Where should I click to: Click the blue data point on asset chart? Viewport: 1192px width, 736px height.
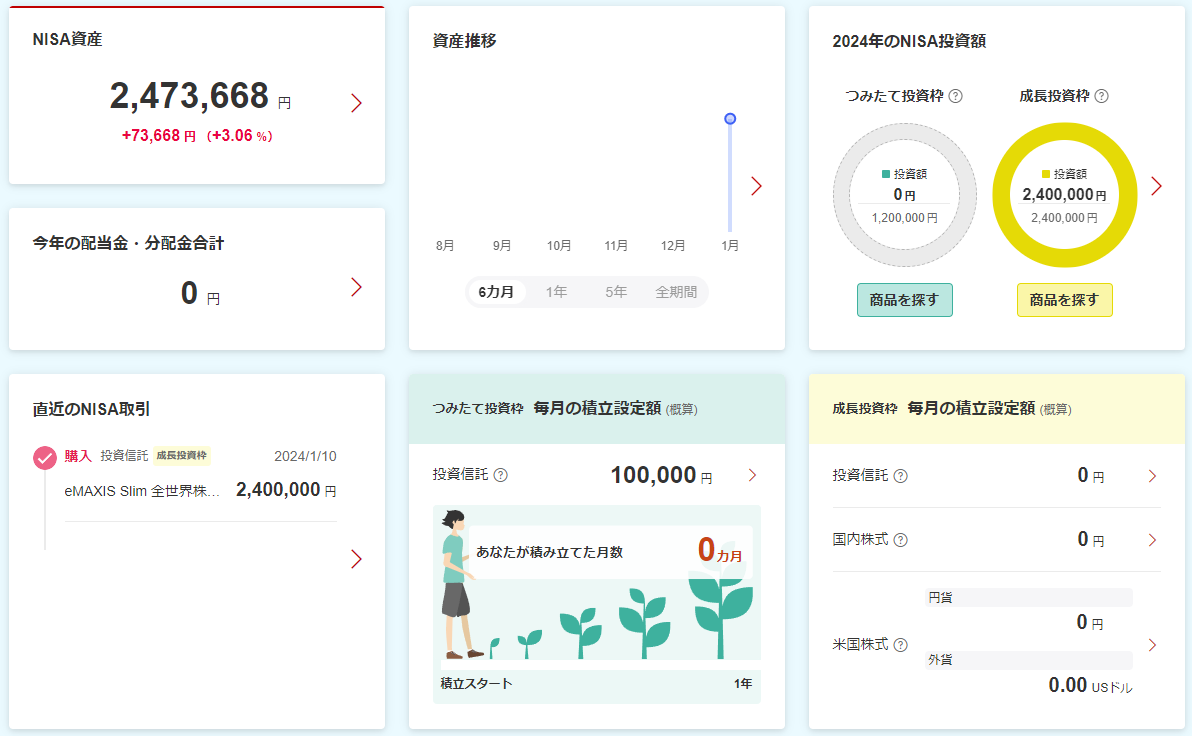(x=730, y=119)
